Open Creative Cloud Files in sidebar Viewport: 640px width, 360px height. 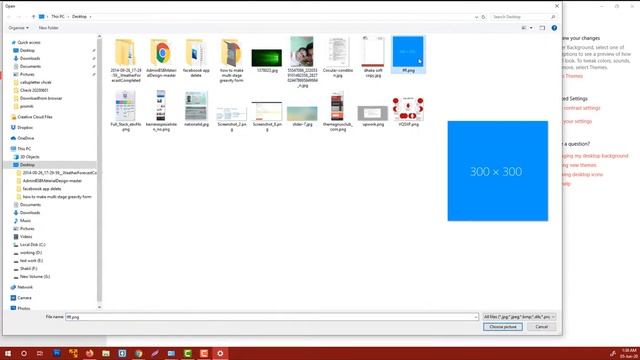point(35,117)
